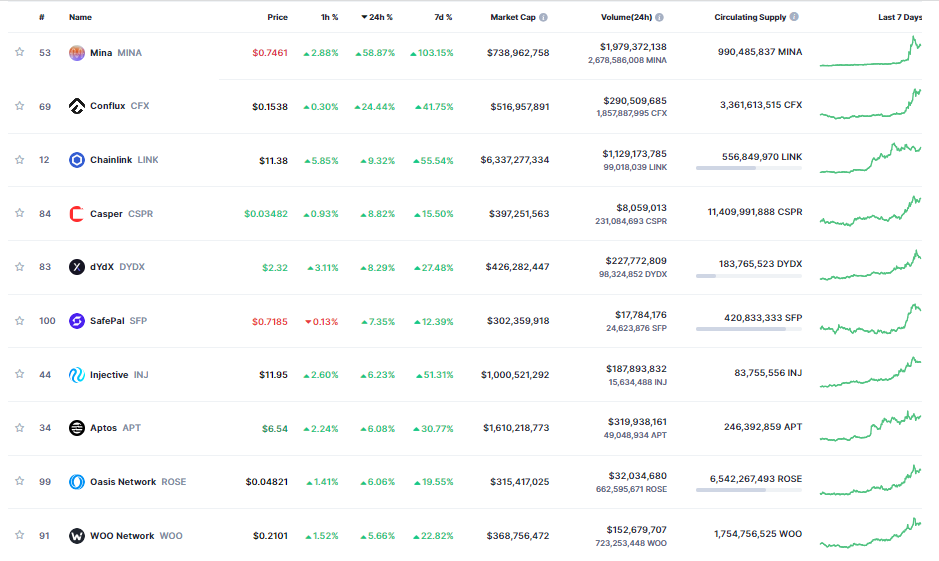Viewport: 939px width, 561px height.
Task: Click the Conflux coin logo icon
Action: [77, 106]
